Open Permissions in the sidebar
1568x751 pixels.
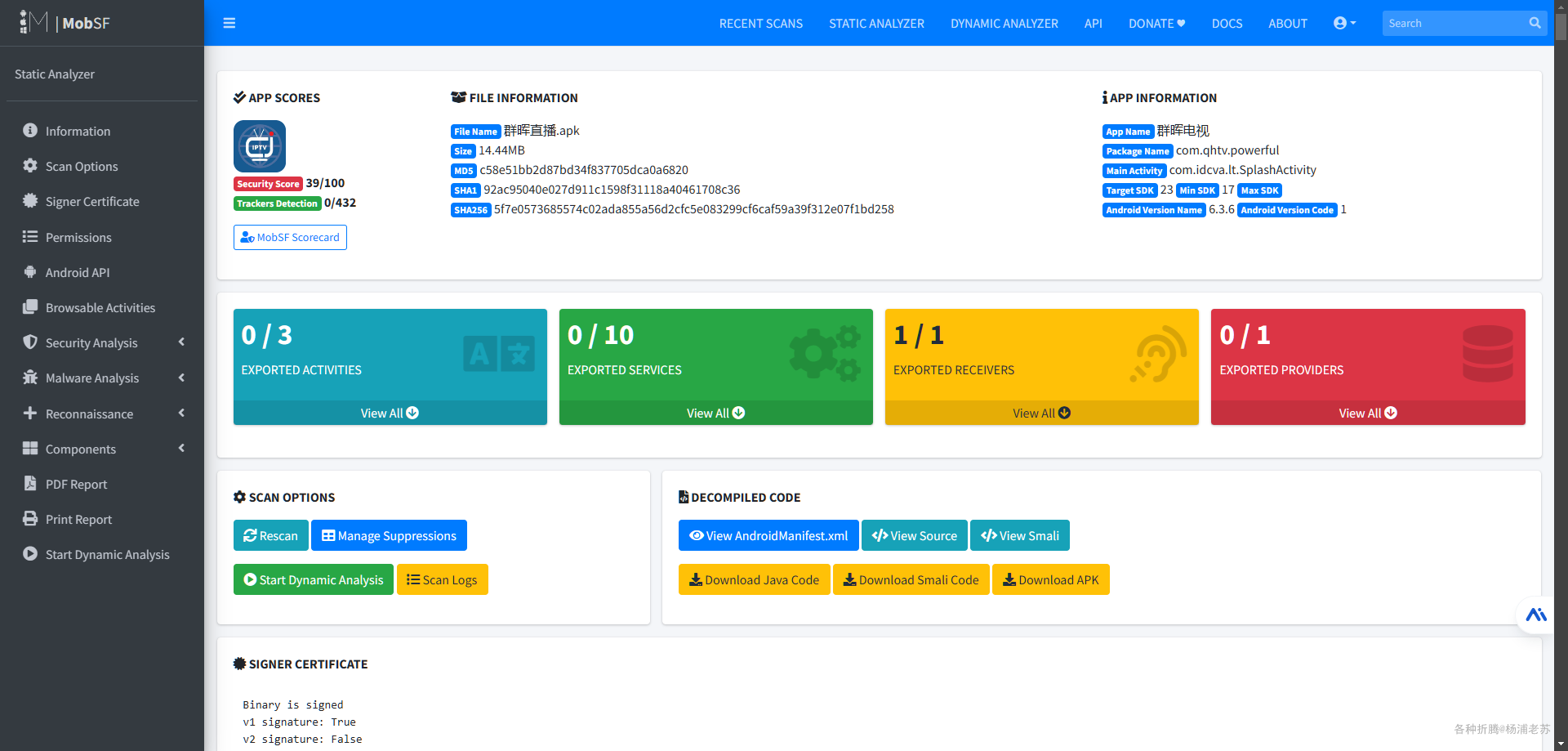pos(102,237)
